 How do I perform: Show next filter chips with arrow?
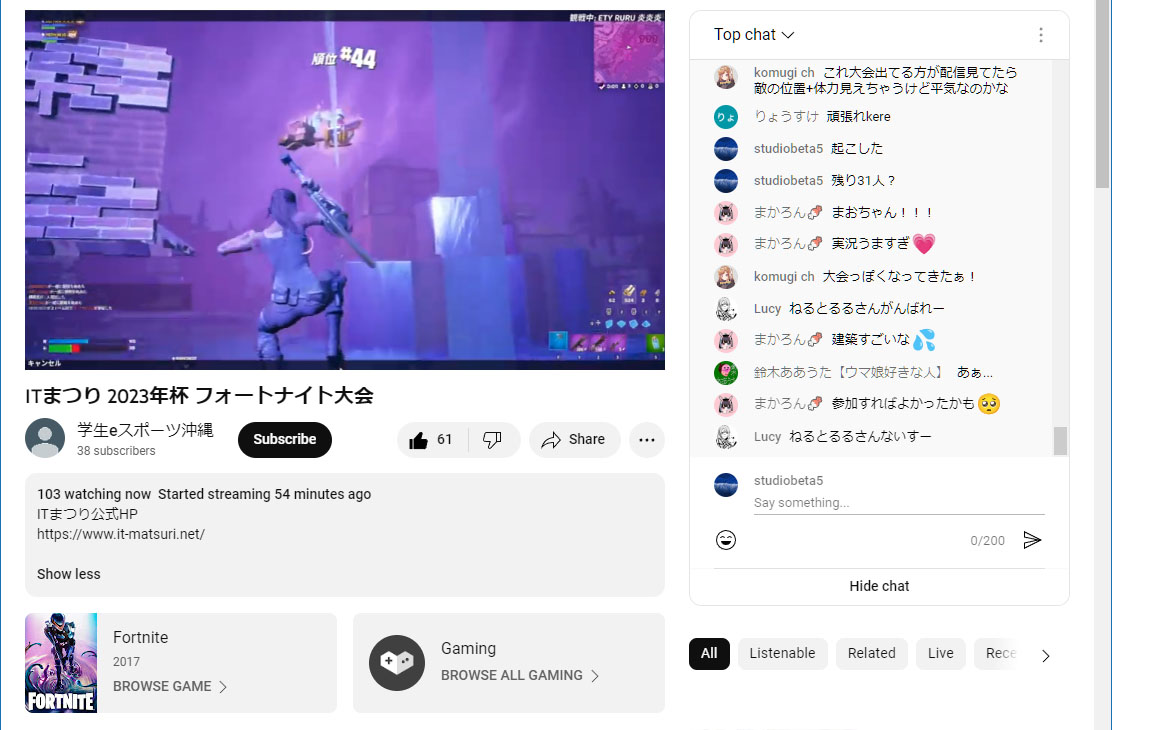coord(1045,655)
